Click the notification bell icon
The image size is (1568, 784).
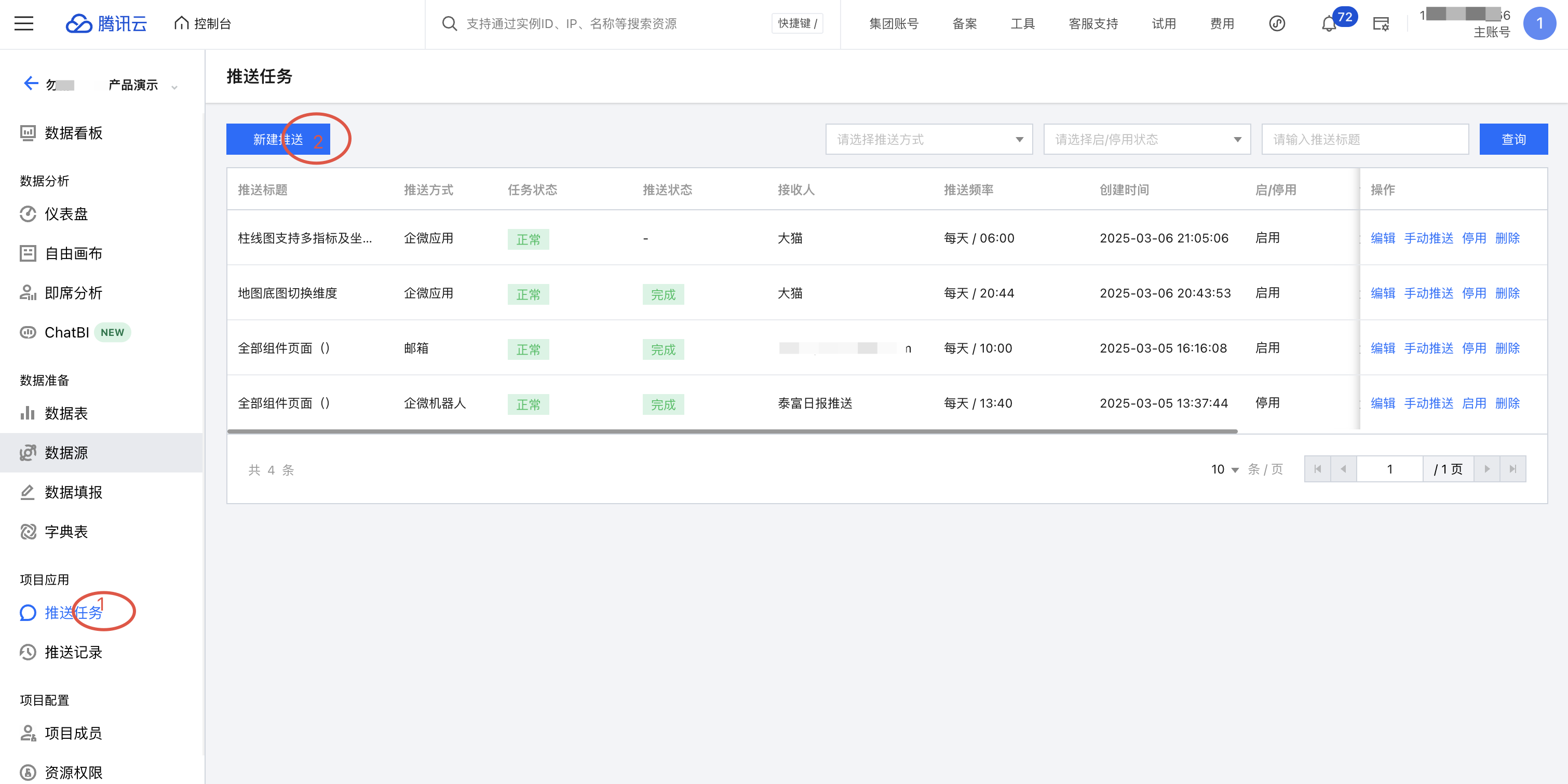click(x=1328, y=24)
